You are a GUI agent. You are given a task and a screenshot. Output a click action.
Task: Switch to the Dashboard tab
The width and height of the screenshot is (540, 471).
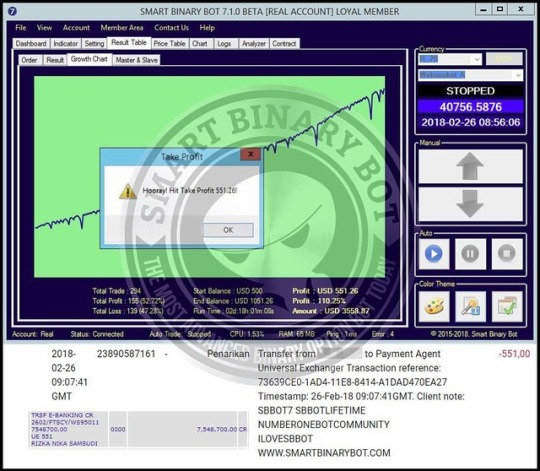click(x=31, y=44)
